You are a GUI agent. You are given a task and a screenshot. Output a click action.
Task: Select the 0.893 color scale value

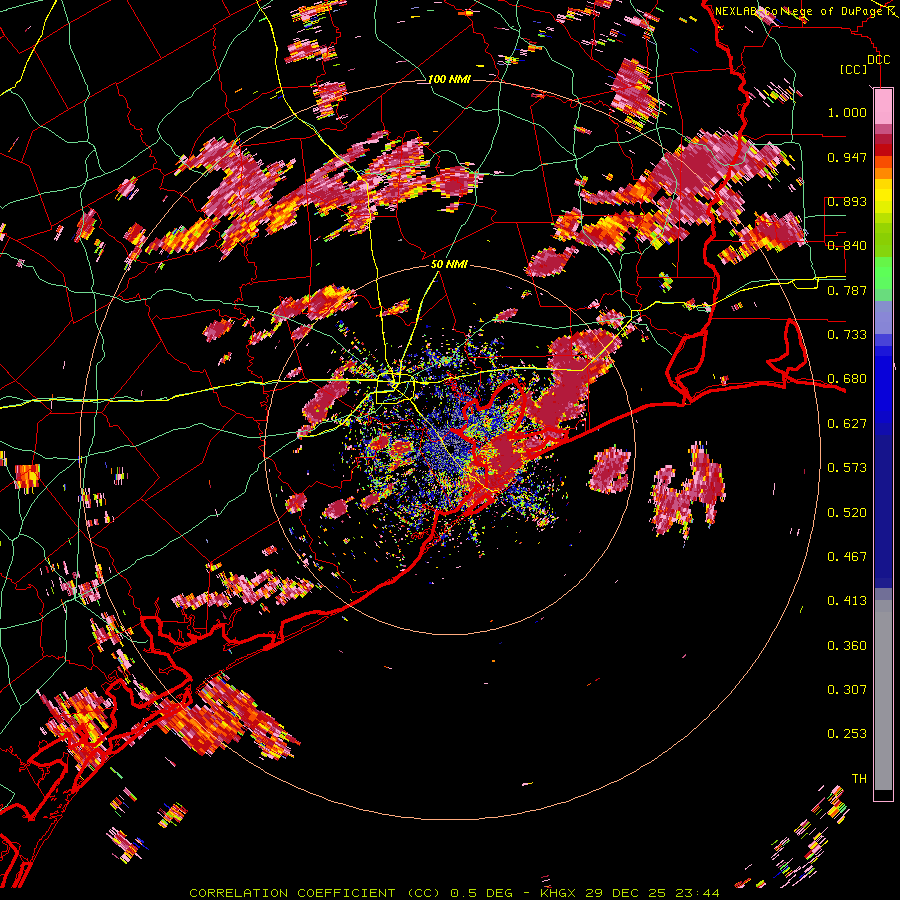coord(847,201)
